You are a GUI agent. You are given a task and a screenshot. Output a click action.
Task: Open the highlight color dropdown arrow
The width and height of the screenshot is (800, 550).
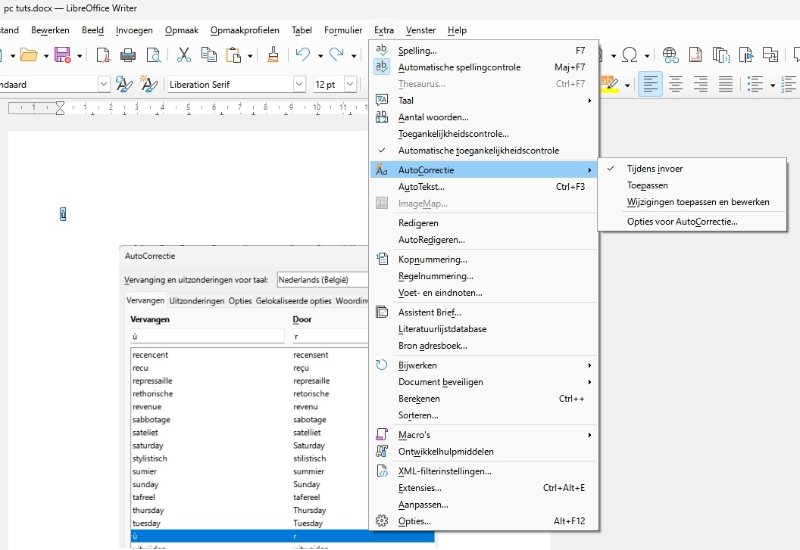point(628,85)
